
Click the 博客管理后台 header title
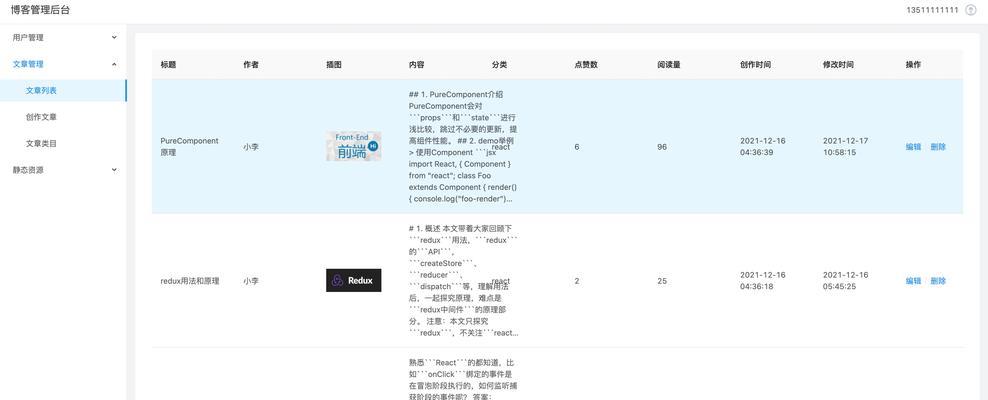(40, 10)
